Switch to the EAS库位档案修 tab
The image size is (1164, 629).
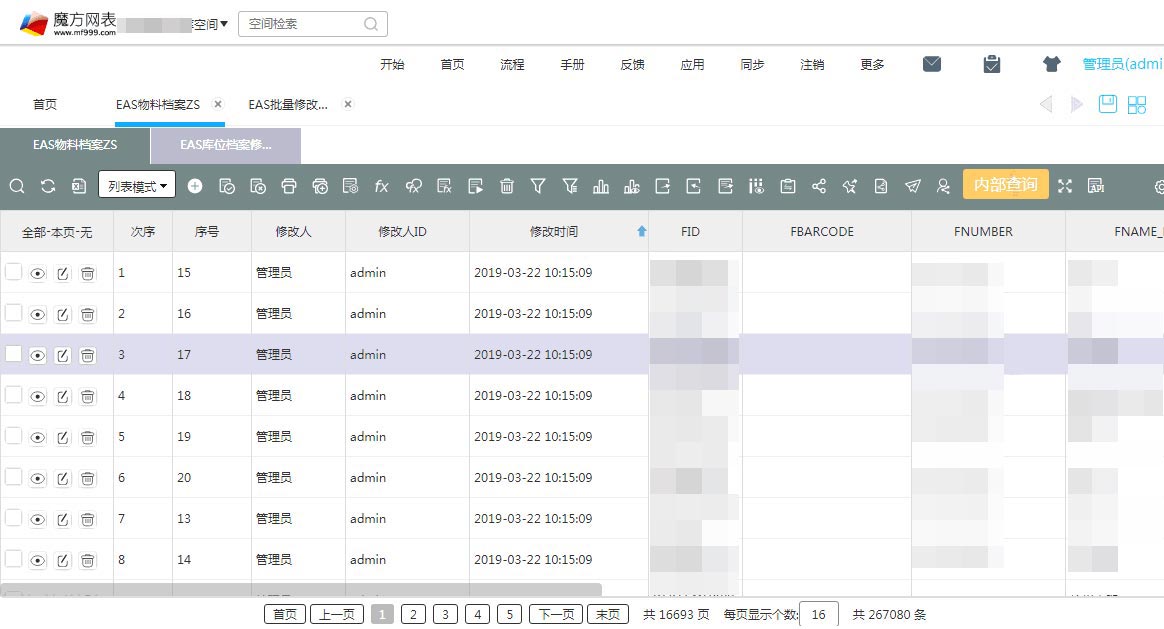click(225, 145)
